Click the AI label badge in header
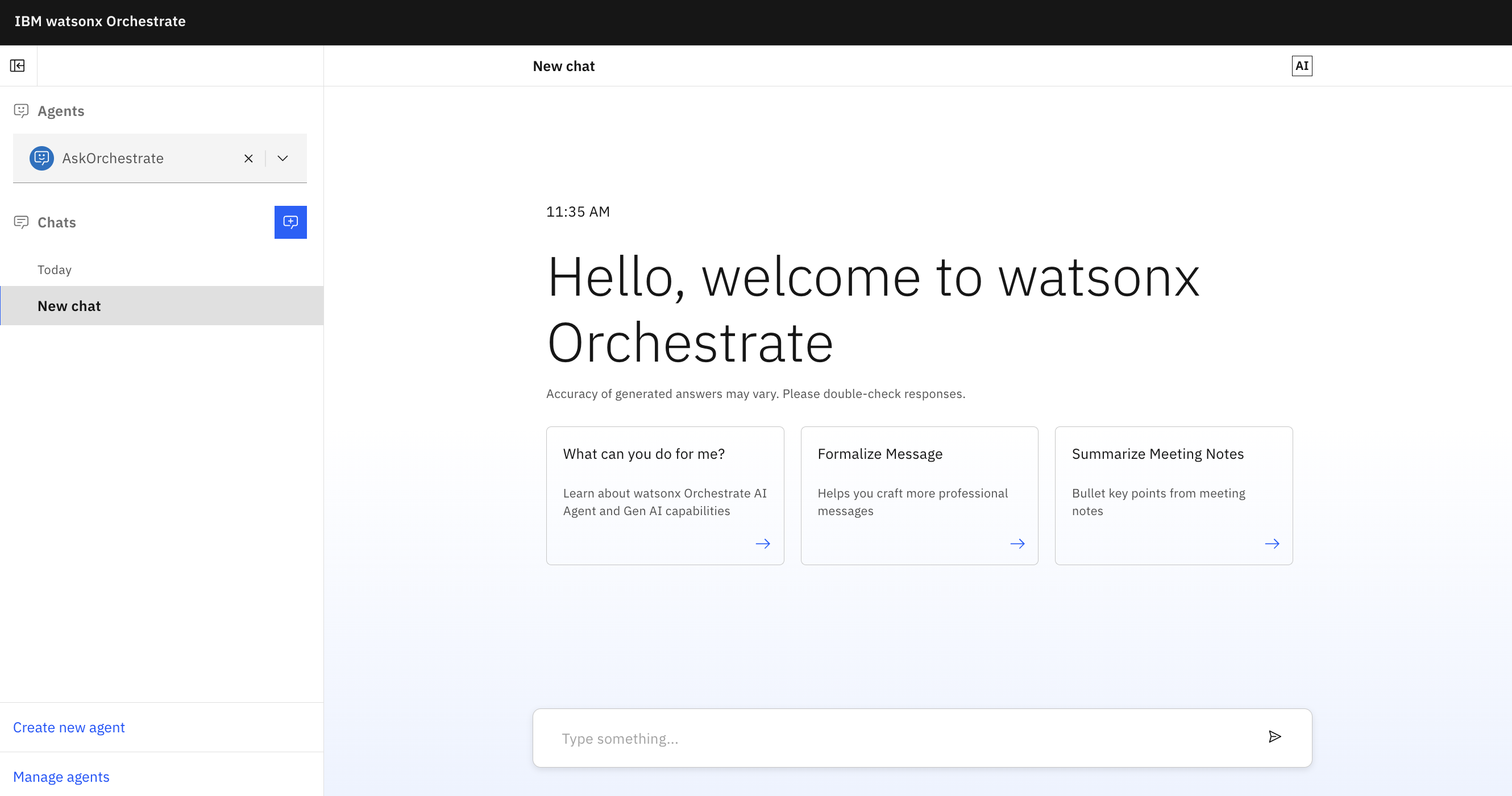The height and width of the screenshot is (796, 1512). 1302,66
